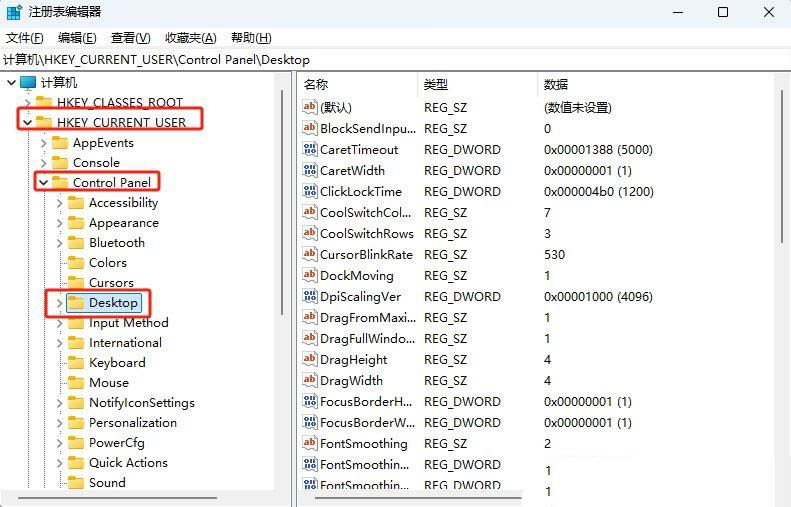Sort values by the 名称 column header
The height and width of the screenshot is (507, 791).
point(316,84)
